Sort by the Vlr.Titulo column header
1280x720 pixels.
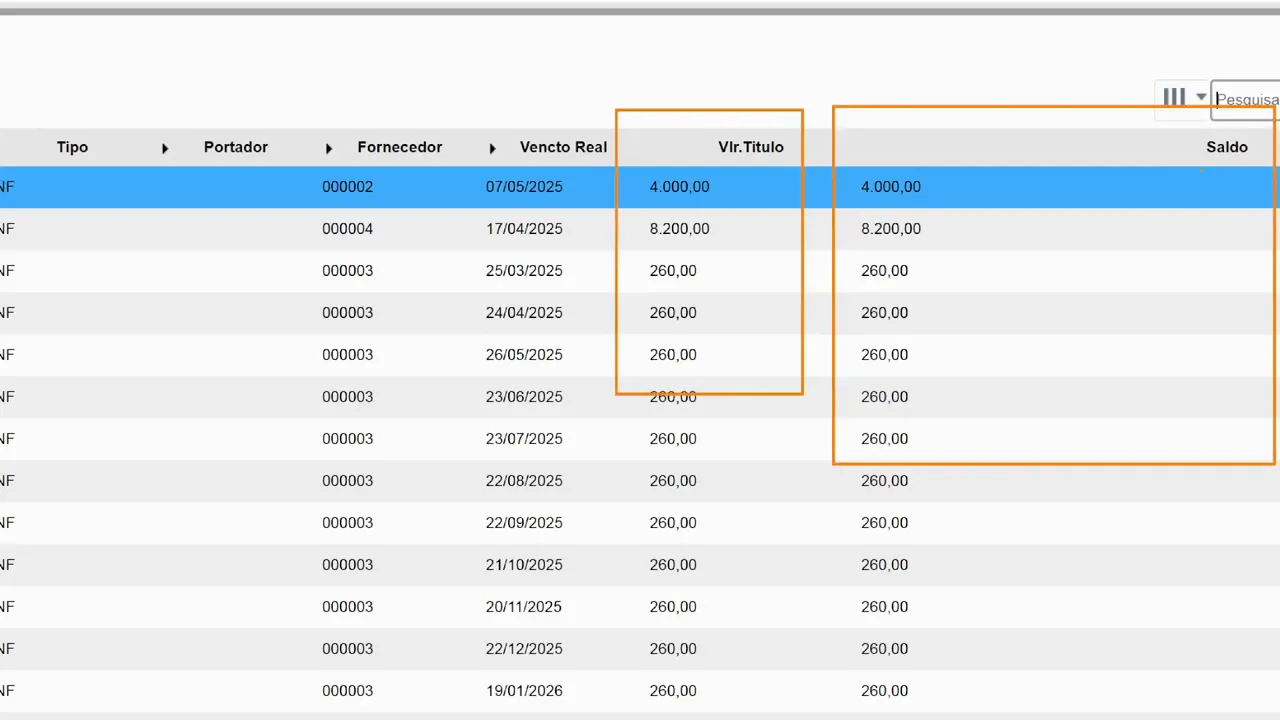750,147
